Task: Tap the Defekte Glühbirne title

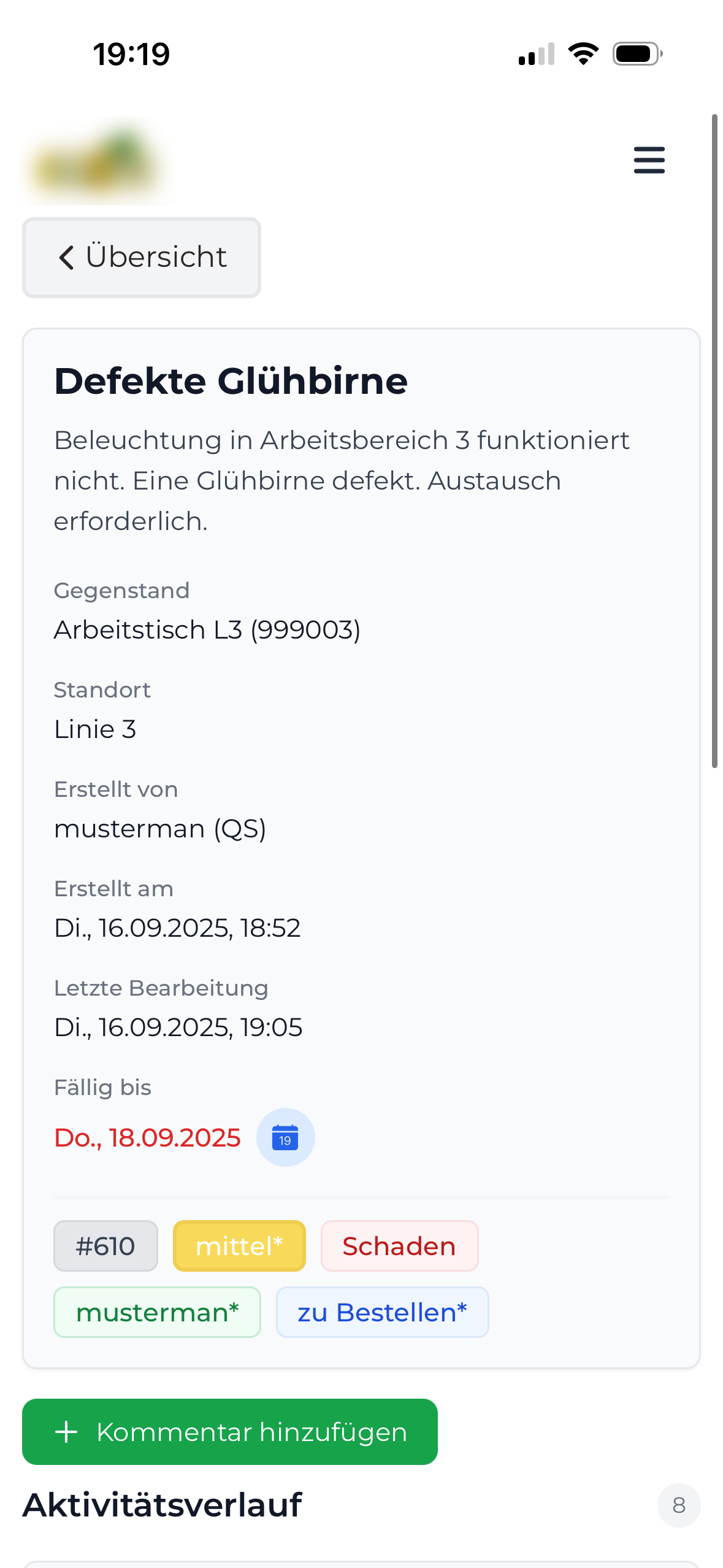Action: [231, 381]
